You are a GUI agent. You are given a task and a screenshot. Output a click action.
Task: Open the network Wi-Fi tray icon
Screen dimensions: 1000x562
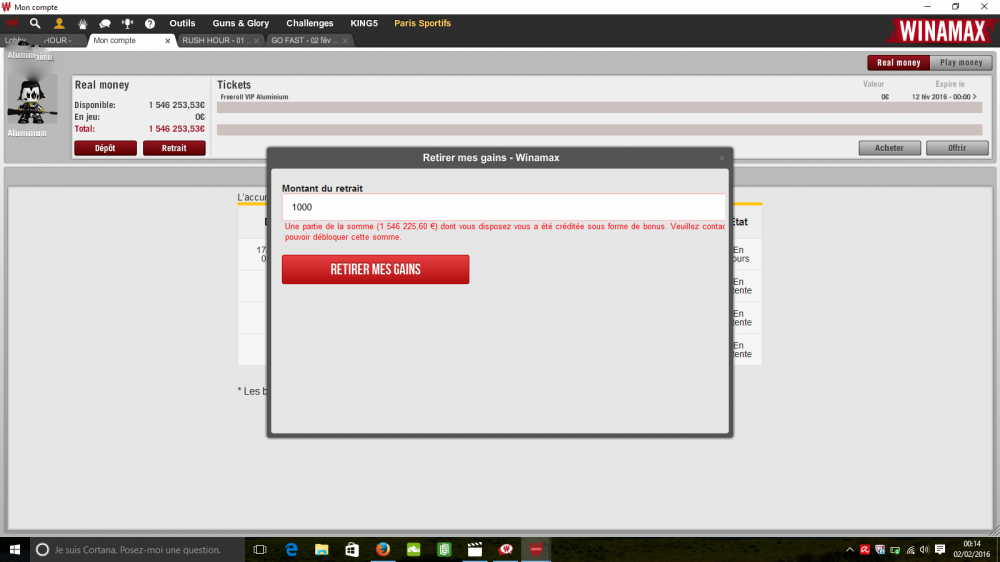tap(911, 550)
